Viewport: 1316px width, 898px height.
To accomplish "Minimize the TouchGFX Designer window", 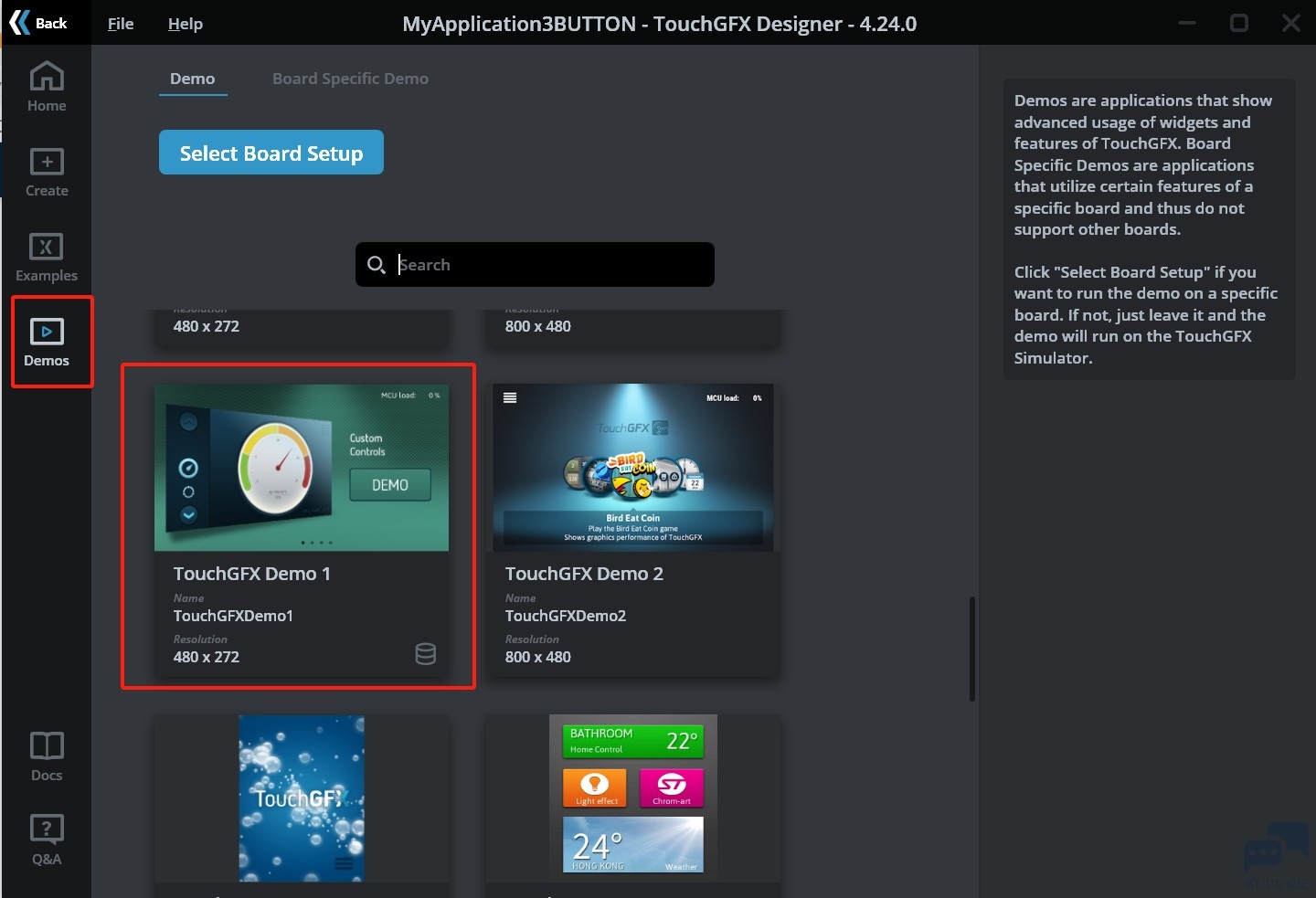I will [x=1187, y=23].
